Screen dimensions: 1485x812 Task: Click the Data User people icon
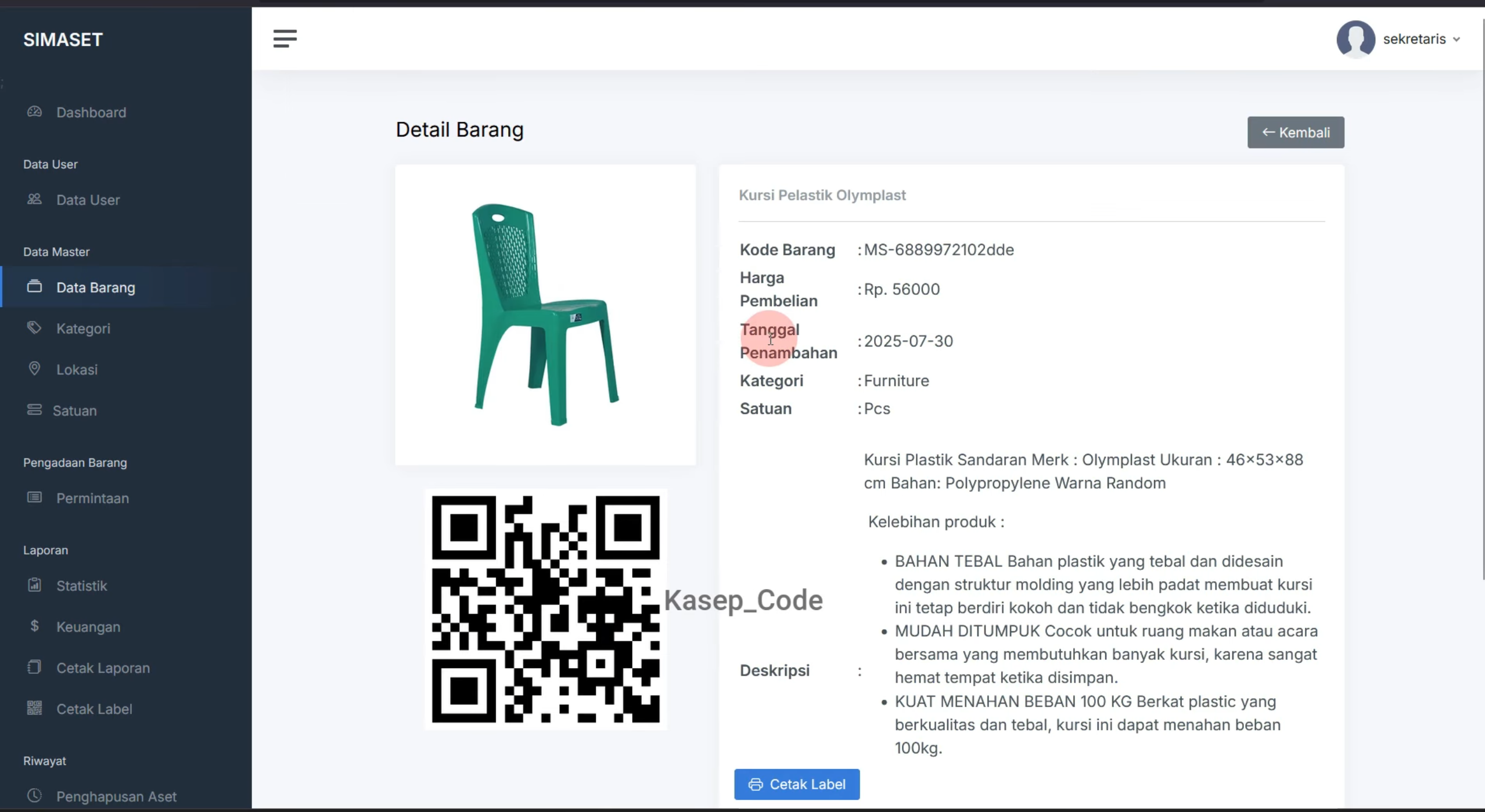tap(34, 199)
